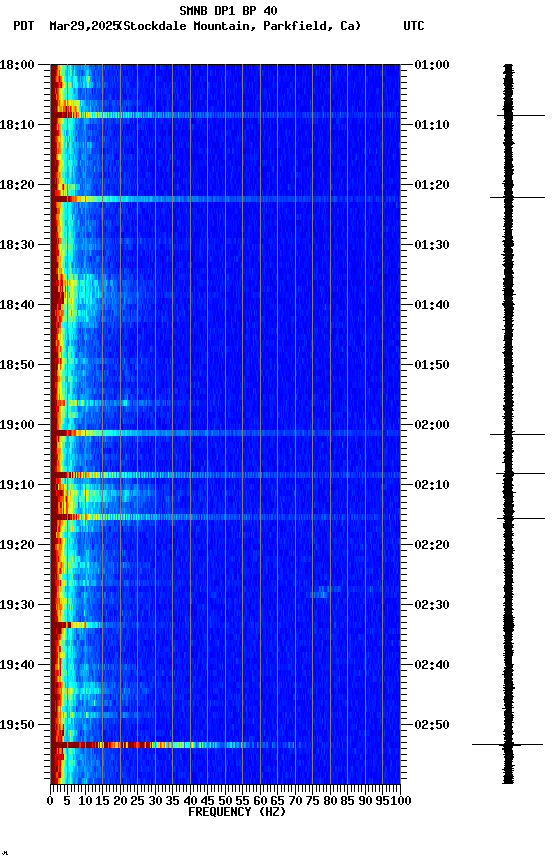Click the title text SMNB DP1 BP 40
The image size is (552, 864).
tap(228, 10)
